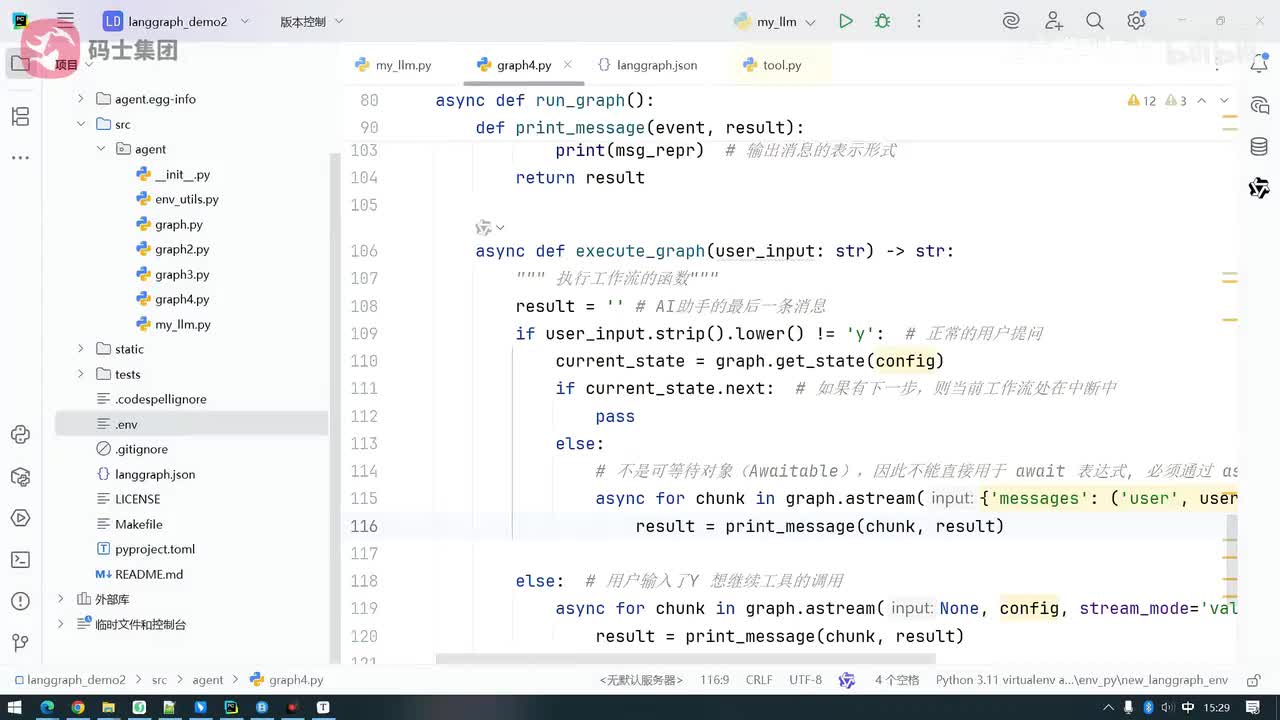Switch to the my_llm.py editor tab
This screenshot has height=720, width=1280.
click(393, 65)
